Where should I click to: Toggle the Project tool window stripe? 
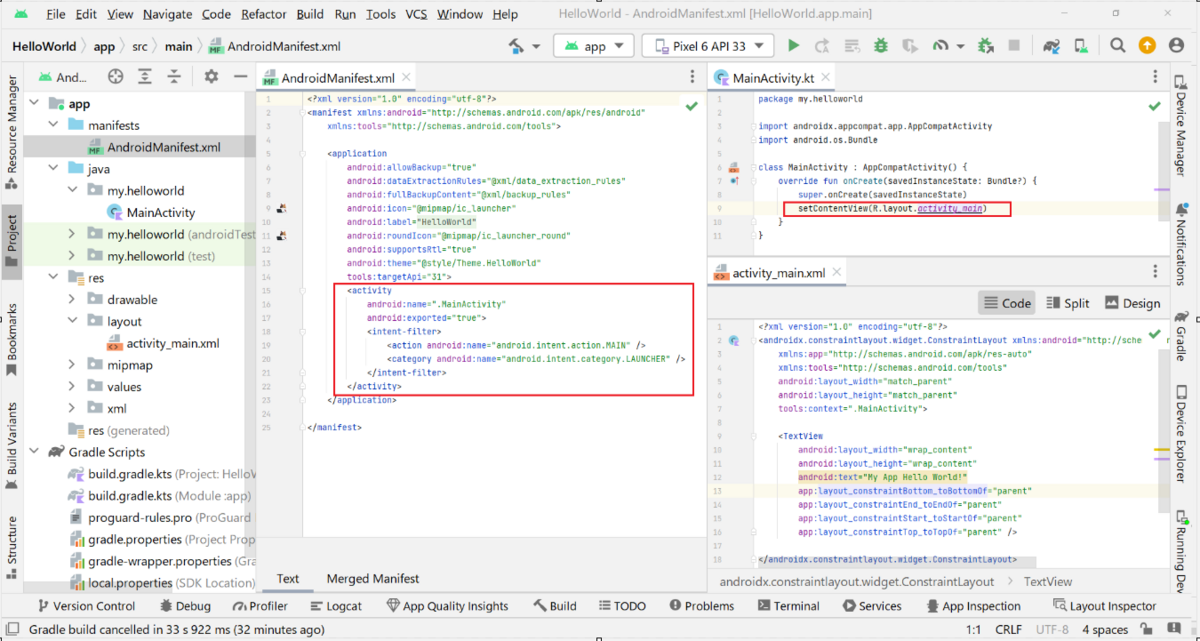(11, 241)
